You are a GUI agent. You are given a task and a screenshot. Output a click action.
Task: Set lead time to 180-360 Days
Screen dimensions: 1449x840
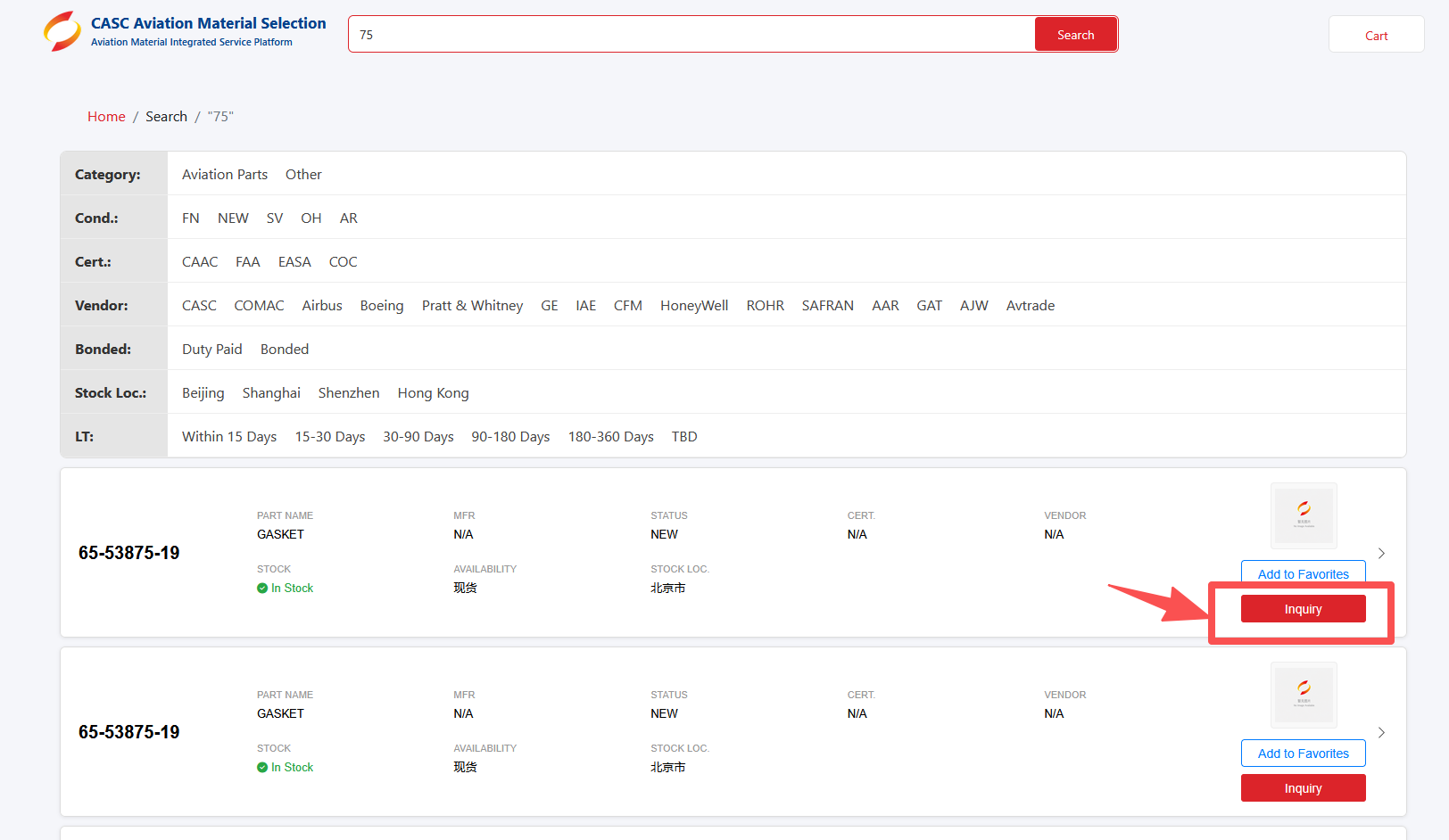(611, 437)
